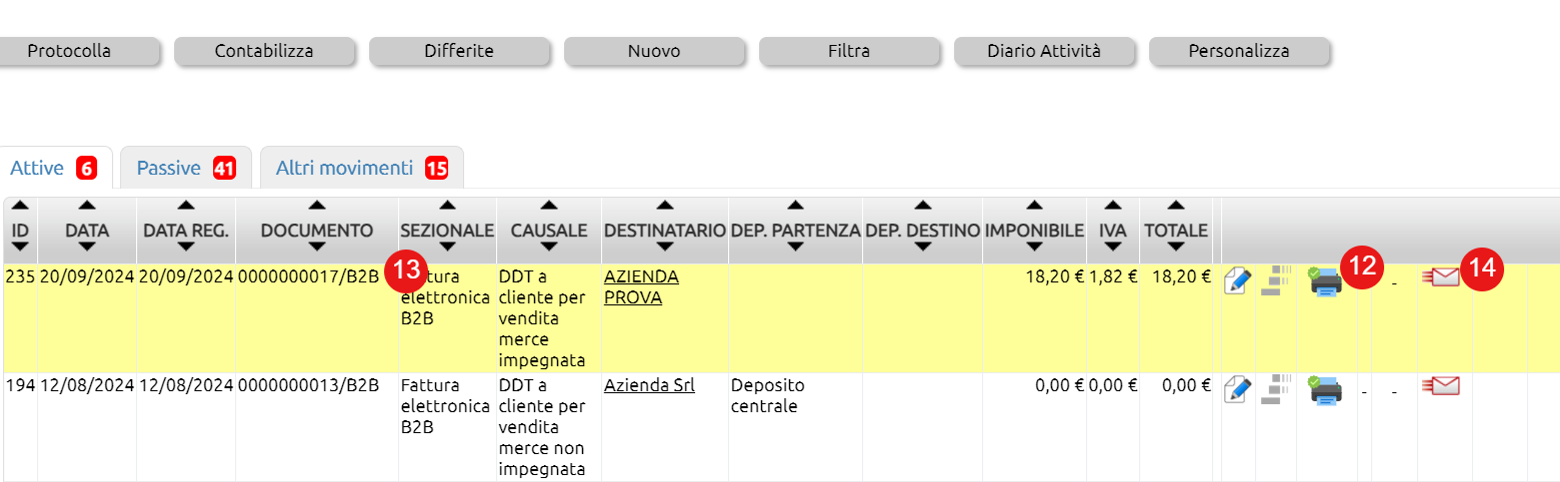Image resolution: width=1560 pixels, height=482 pixels.
Task: Print the Azienda Srl document row
Action: (x=1326, y=390)
